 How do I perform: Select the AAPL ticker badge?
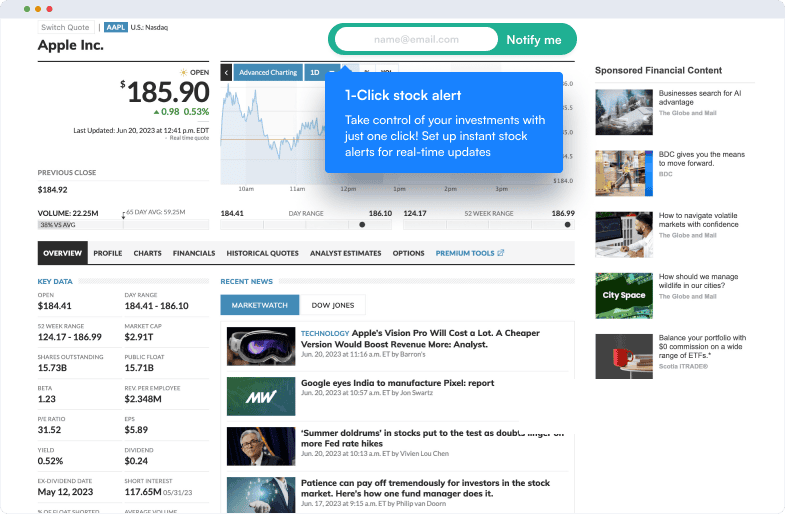pyautogui.click(x=116, y=27)
